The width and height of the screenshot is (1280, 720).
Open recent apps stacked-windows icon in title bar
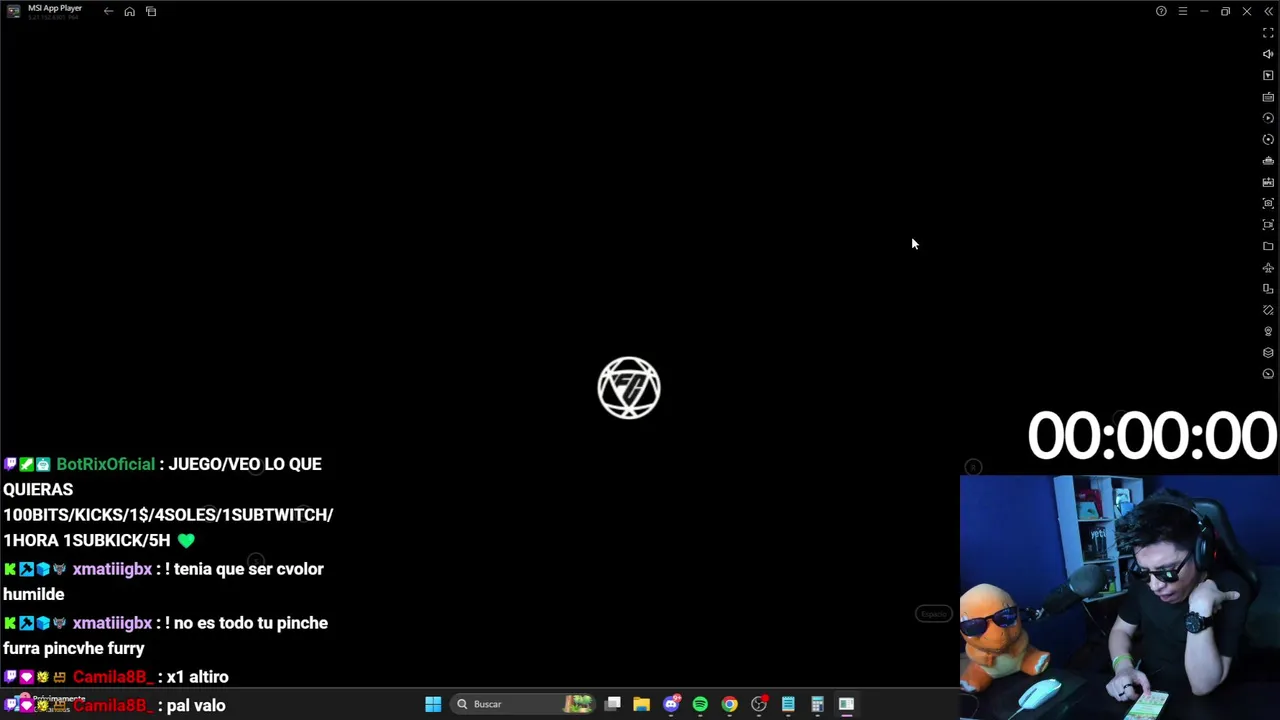tap(151, 11)
